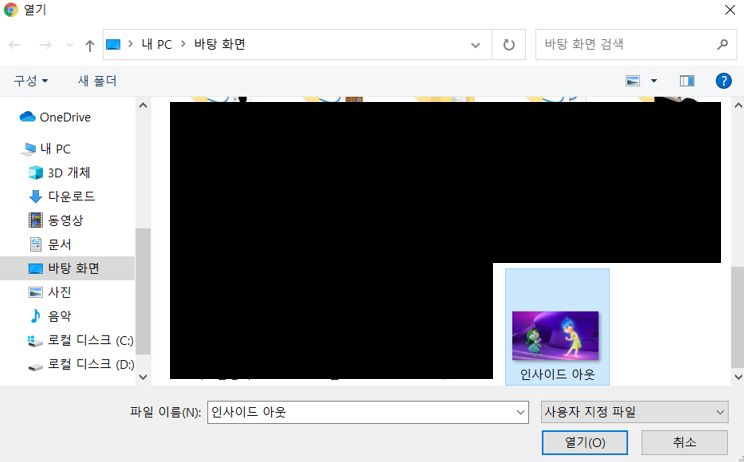The width and height of the screenshot is (744, 462).
Task: Go forward using the right arrow
Action: (46, 45)
